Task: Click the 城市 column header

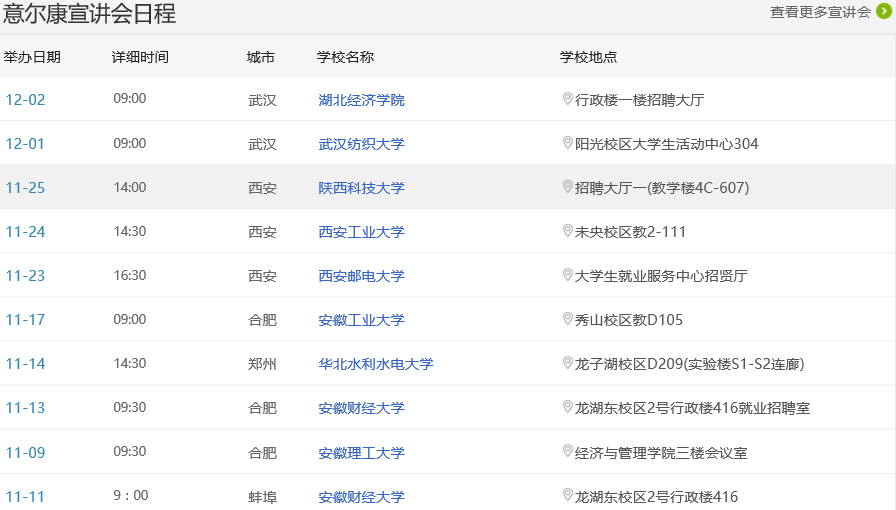Action: pyautogui.click(x=261, y=57)
